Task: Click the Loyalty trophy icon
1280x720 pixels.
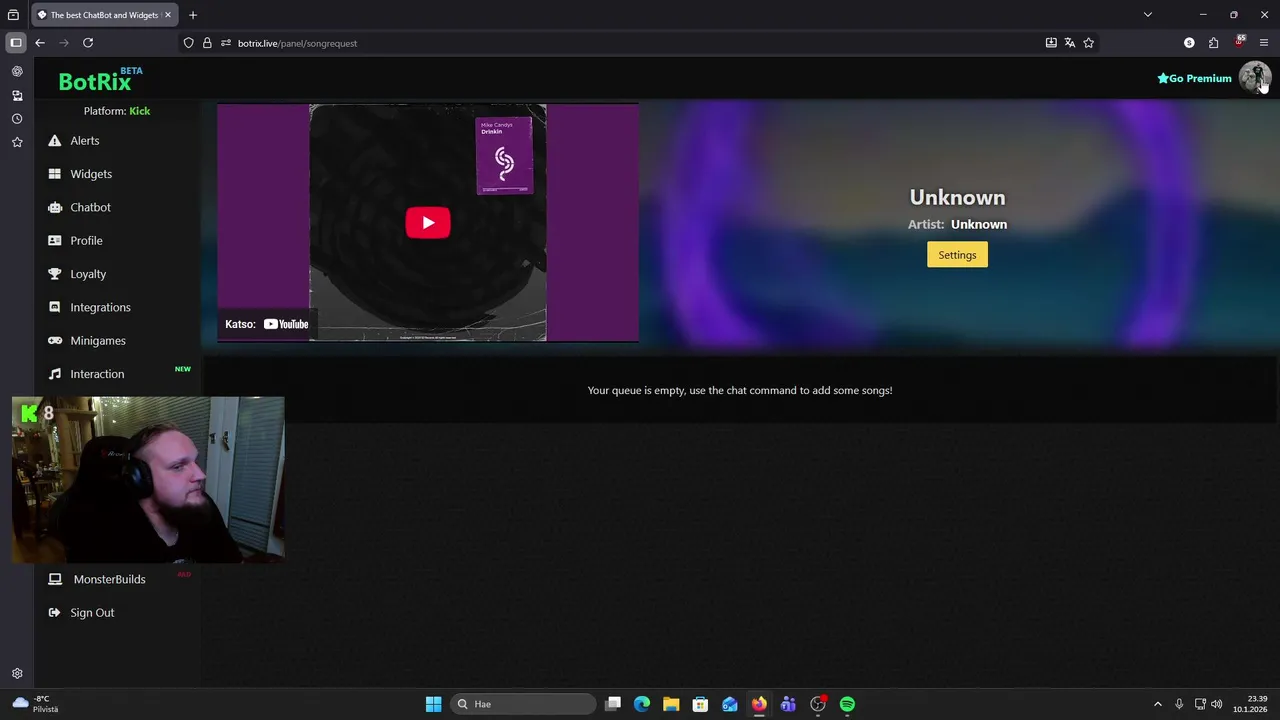Action: point(54,274)
